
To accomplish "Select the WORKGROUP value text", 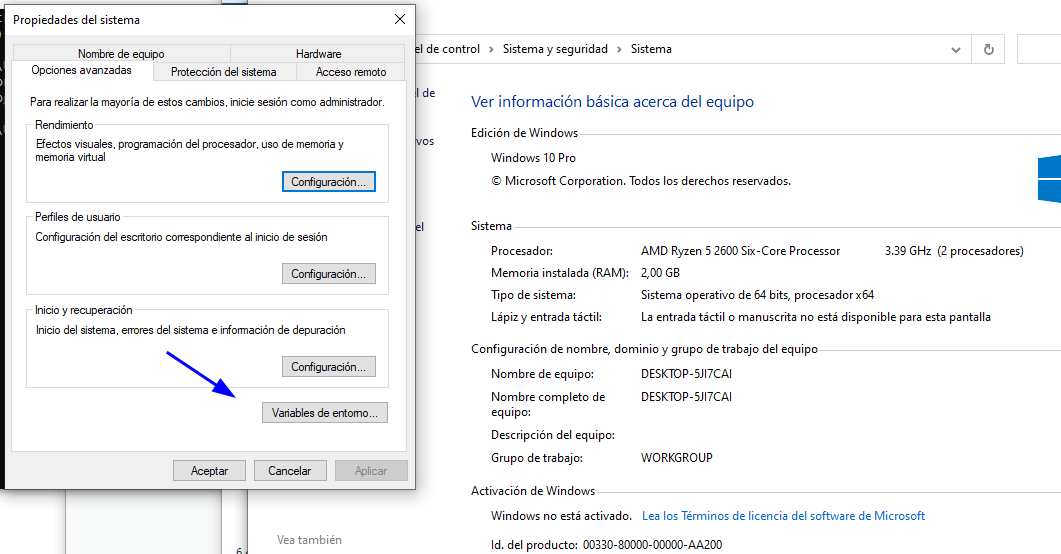I will (x=677, y=458).
